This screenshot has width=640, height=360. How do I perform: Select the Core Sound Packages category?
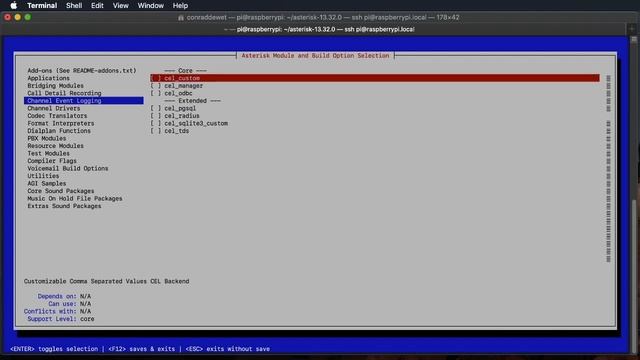[60, 191]
